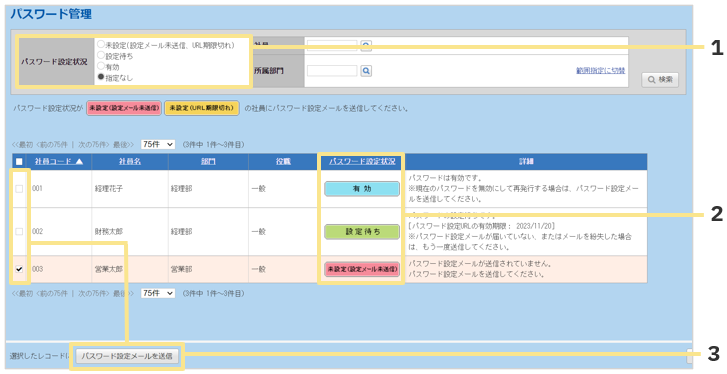727x374 pixels.
Task: Check the box for employee 002 財務太郎
Action: point(19,231)
